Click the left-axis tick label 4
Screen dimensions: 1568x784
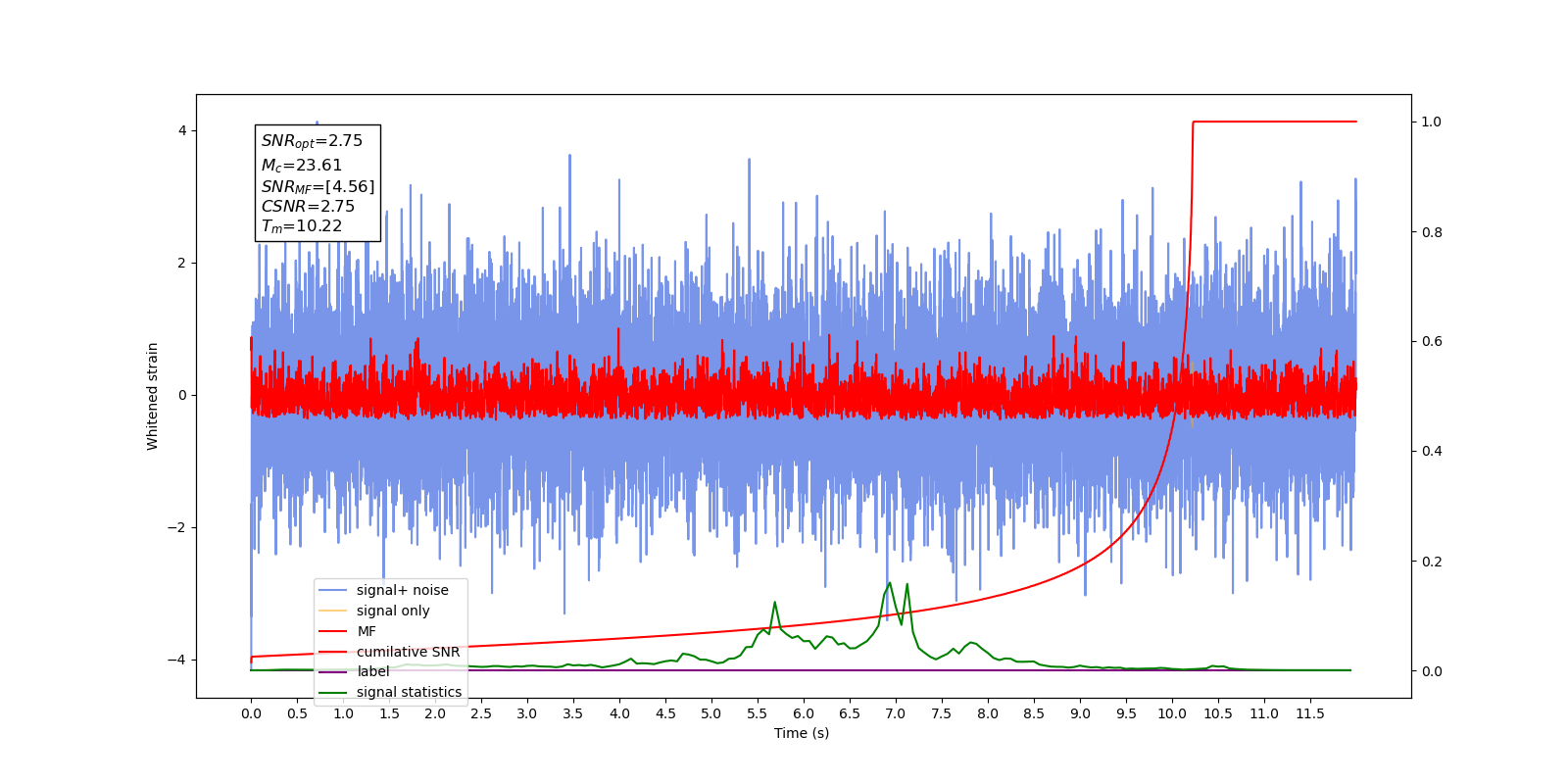181,130
